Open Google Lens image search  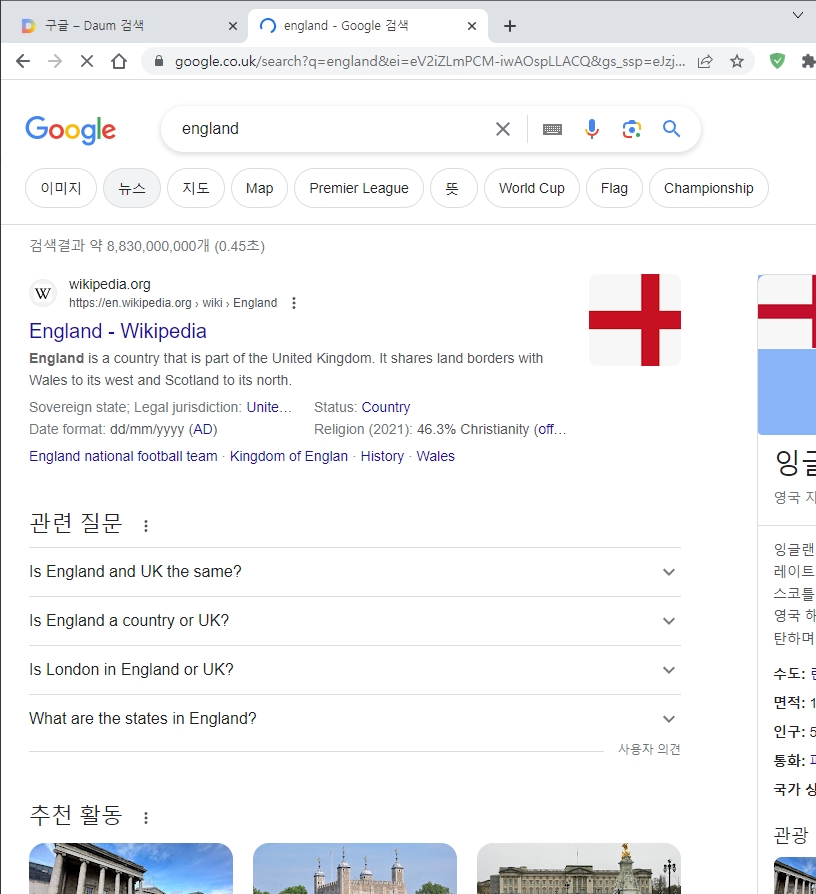631,129
